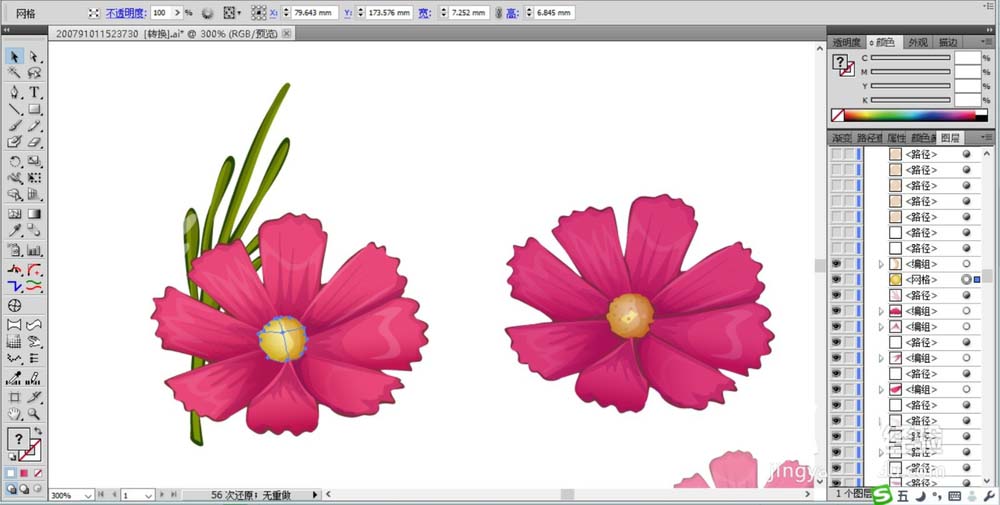Open the input method wrench settings icon
This screenshot has width=1000, height=505.
[990, 495]
